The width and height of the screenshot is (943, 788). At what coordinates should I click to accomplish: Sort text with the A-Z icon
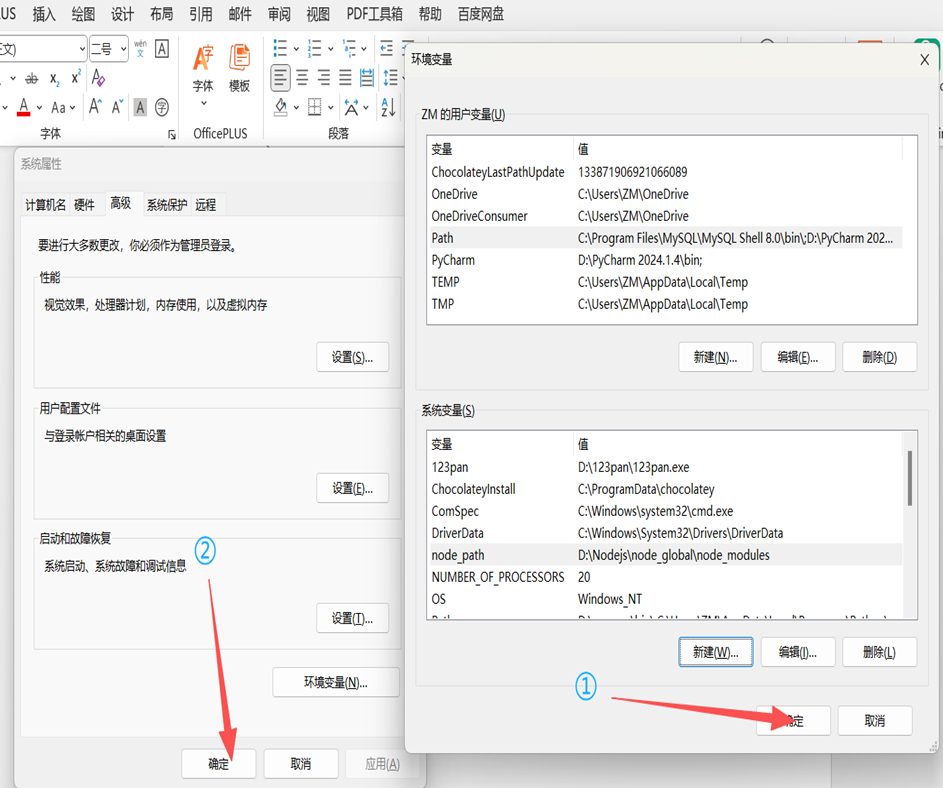coord(389,107)
